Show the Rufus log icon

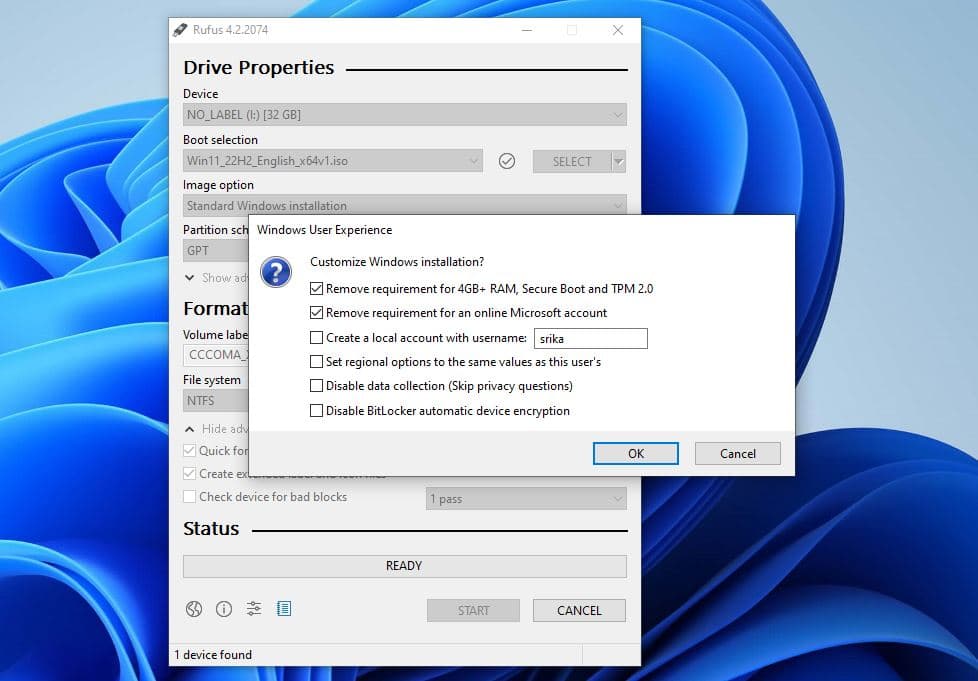point(284,609)
